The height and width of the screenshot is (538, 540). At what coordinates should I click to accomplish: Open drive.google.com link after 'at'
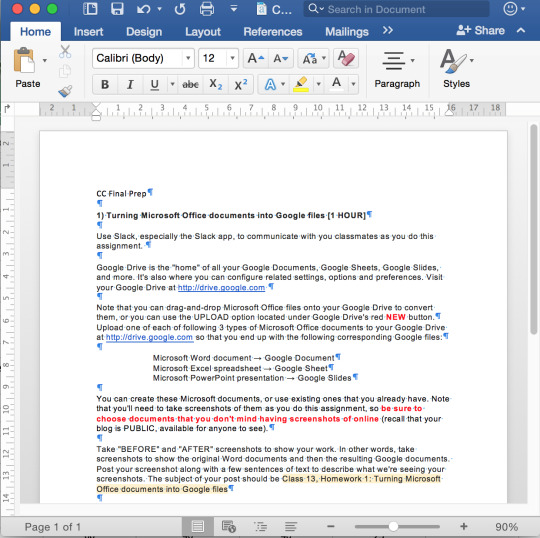(x=149, y=337)
